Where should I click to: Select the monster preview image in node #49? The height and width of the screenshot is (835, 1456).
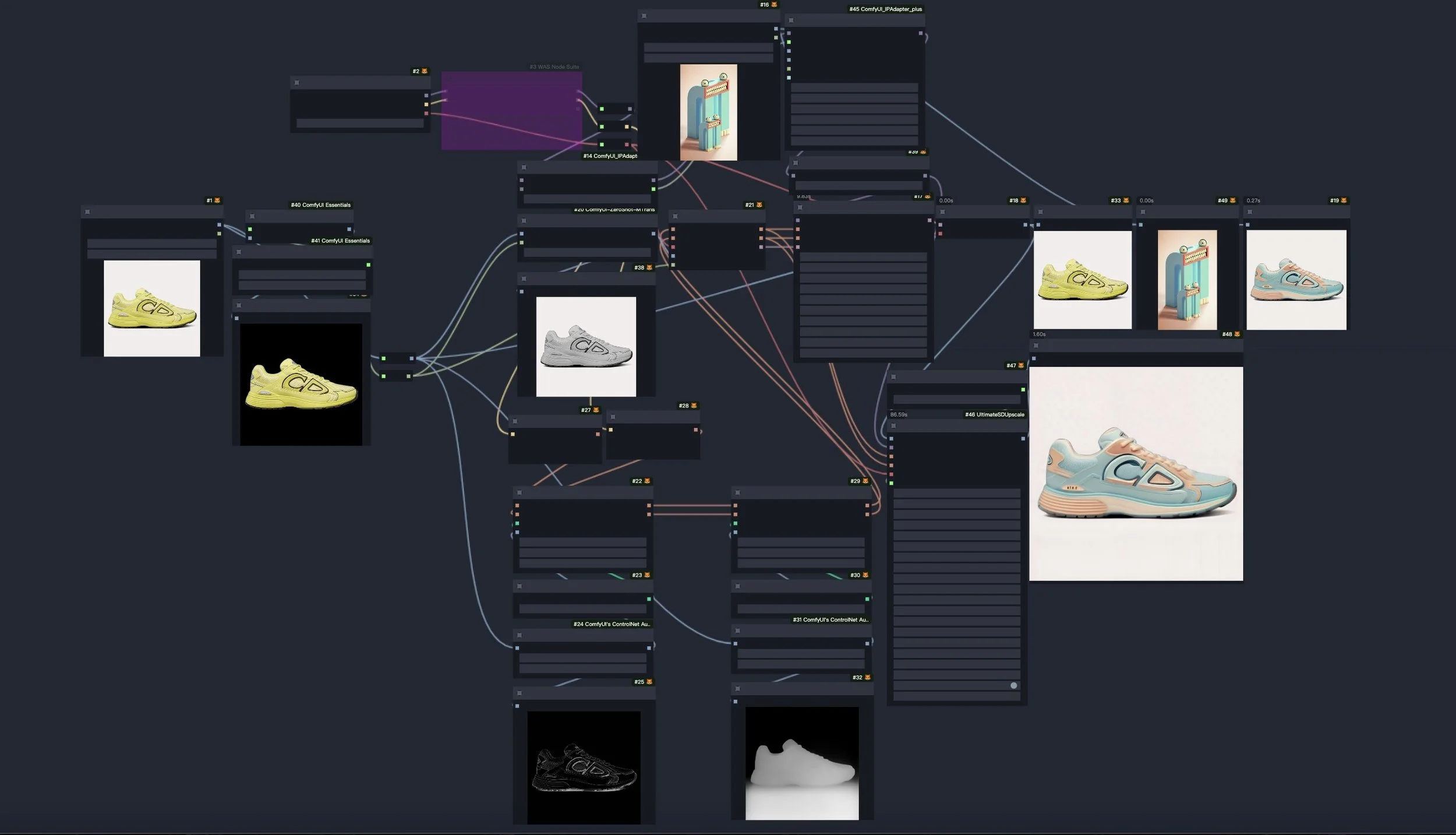point(1187,280)
